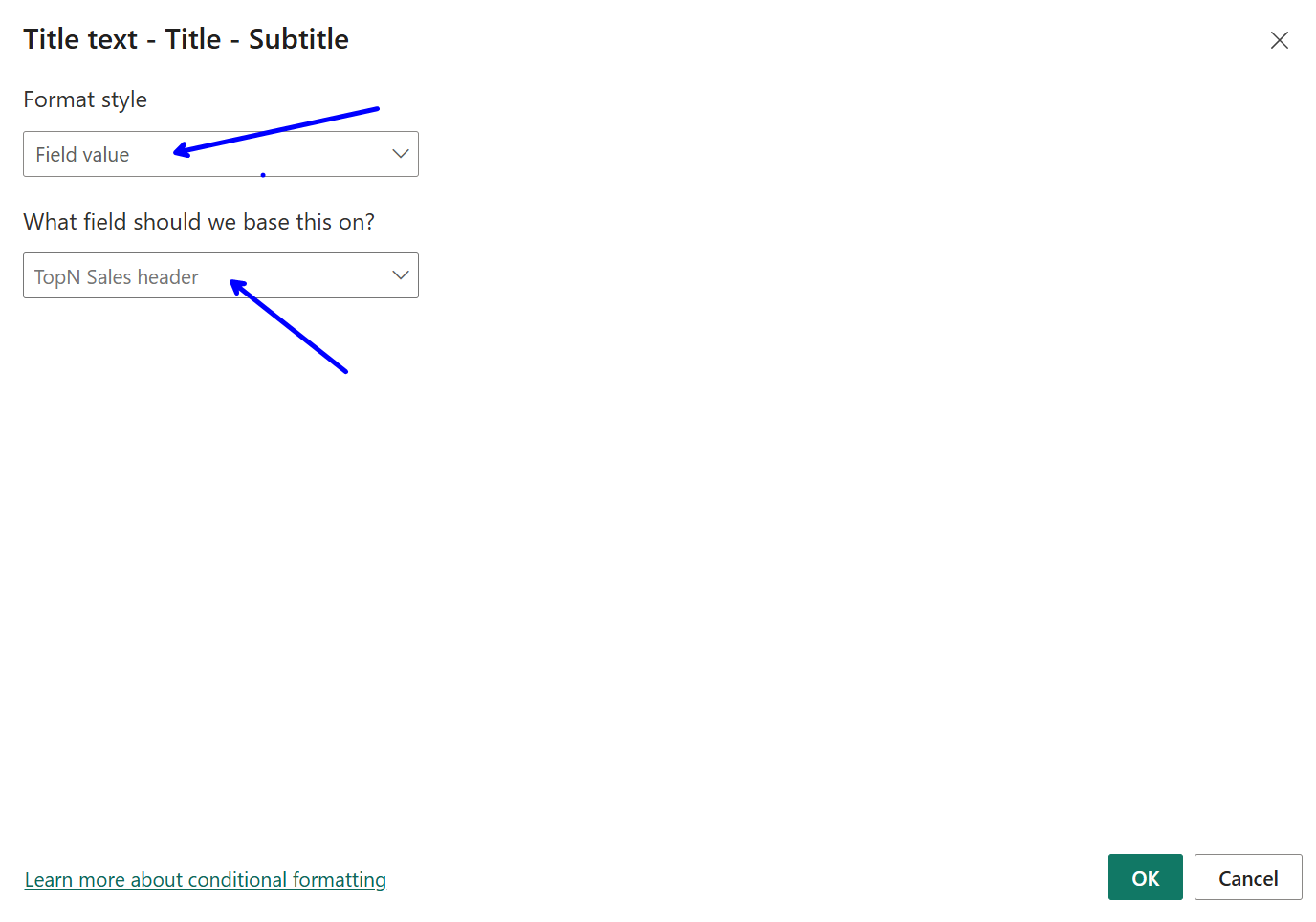Image resolution: width=1316 pixels, height=922 pixels.
Task: Dismiss the dialog using Cancel
Action: (1247, 878)
